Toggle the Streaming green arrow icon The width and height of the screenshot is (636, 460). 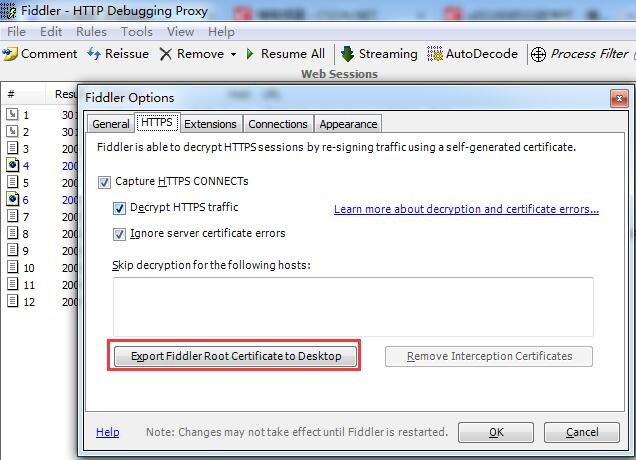click(348, 54)
